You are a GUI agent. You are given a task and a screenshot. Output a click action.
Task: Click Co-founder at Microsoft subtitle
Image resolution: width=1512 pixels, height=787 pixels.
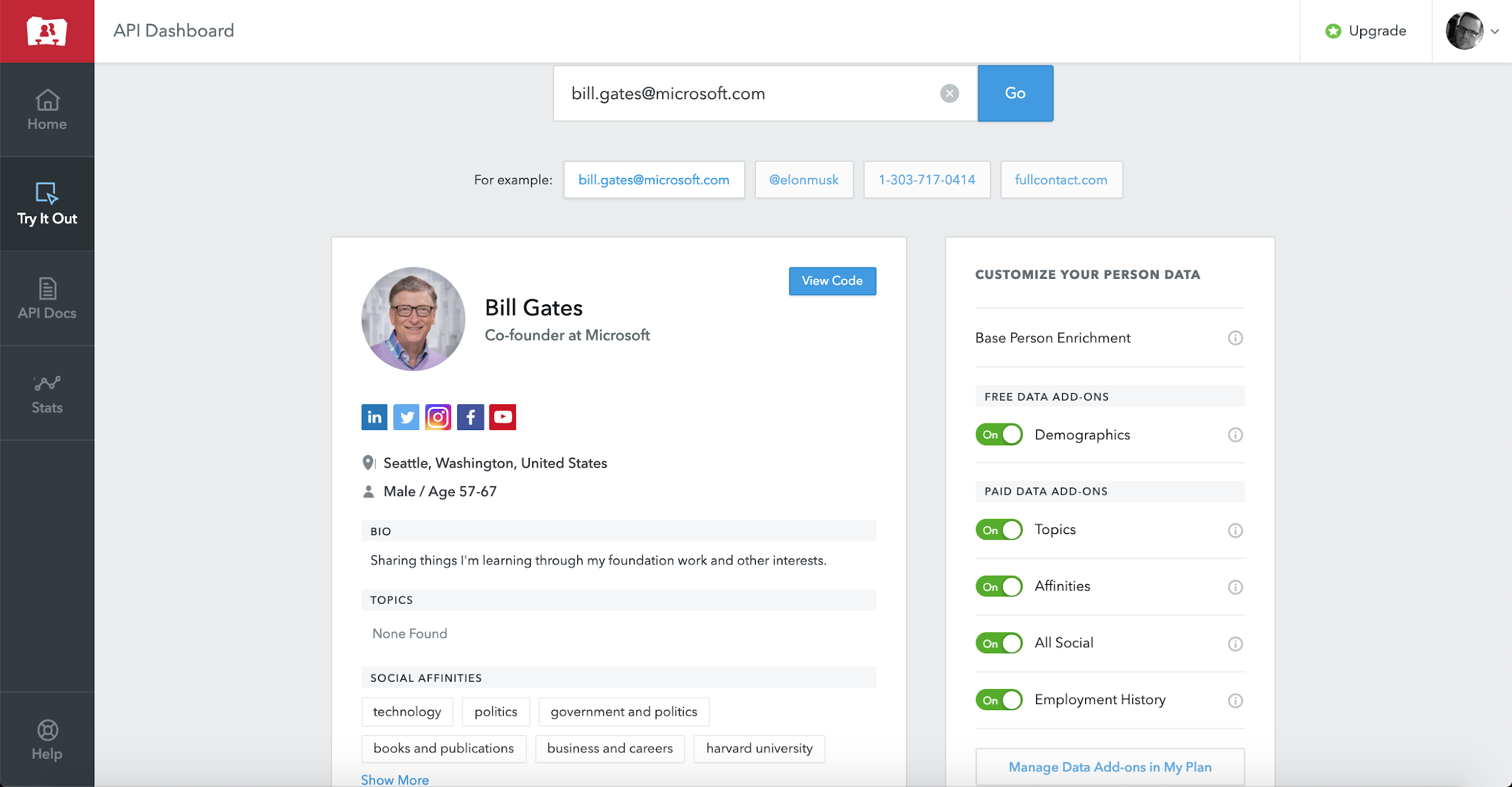pos(567,335)
